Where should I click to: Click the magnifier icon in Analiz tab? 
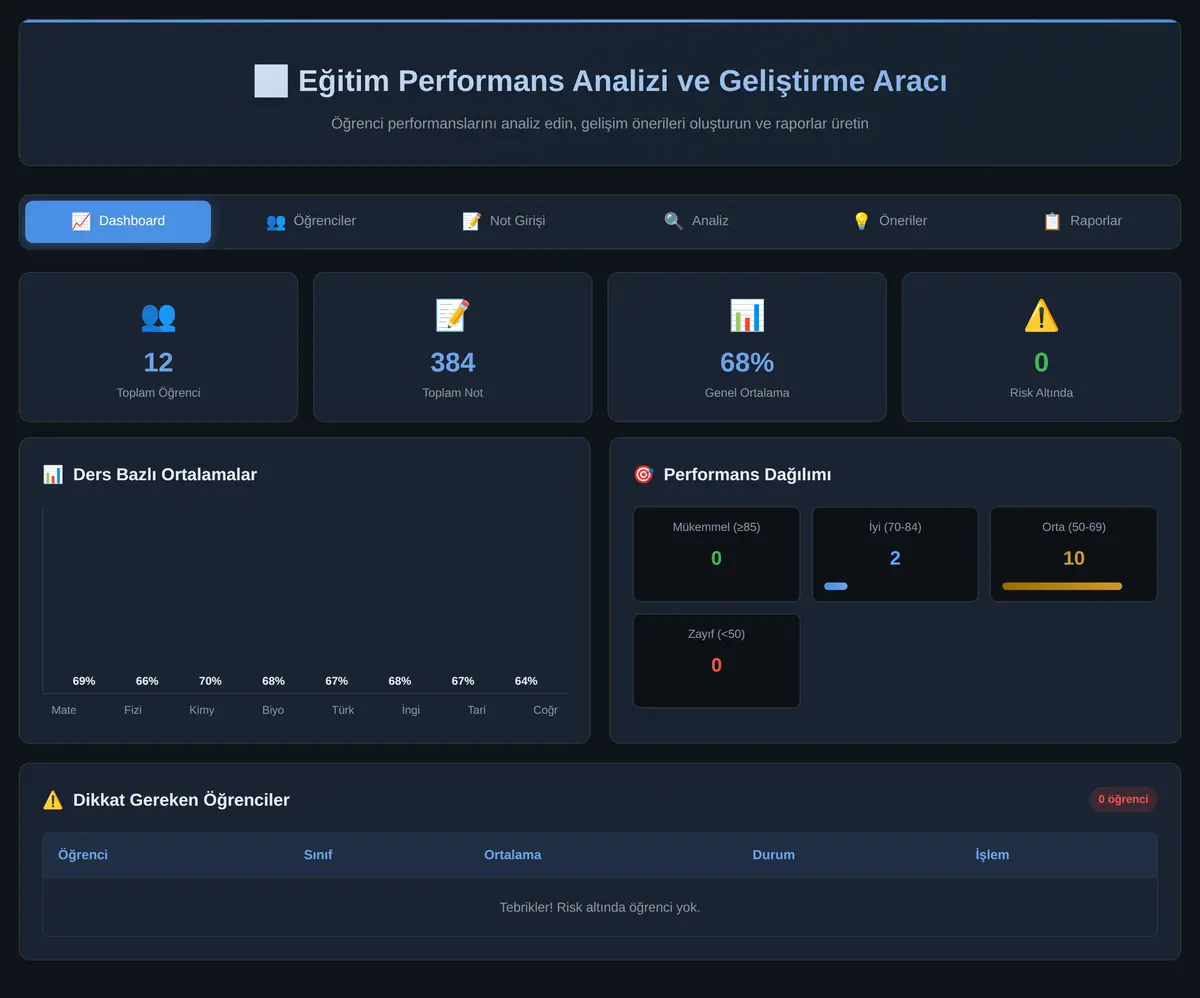(674, 221)
